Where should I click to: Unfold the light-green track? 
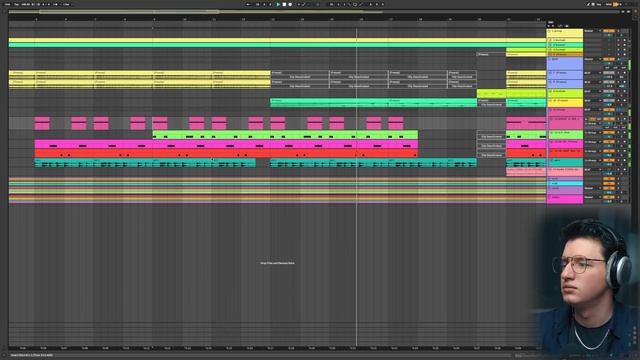(x=551, y=133)
